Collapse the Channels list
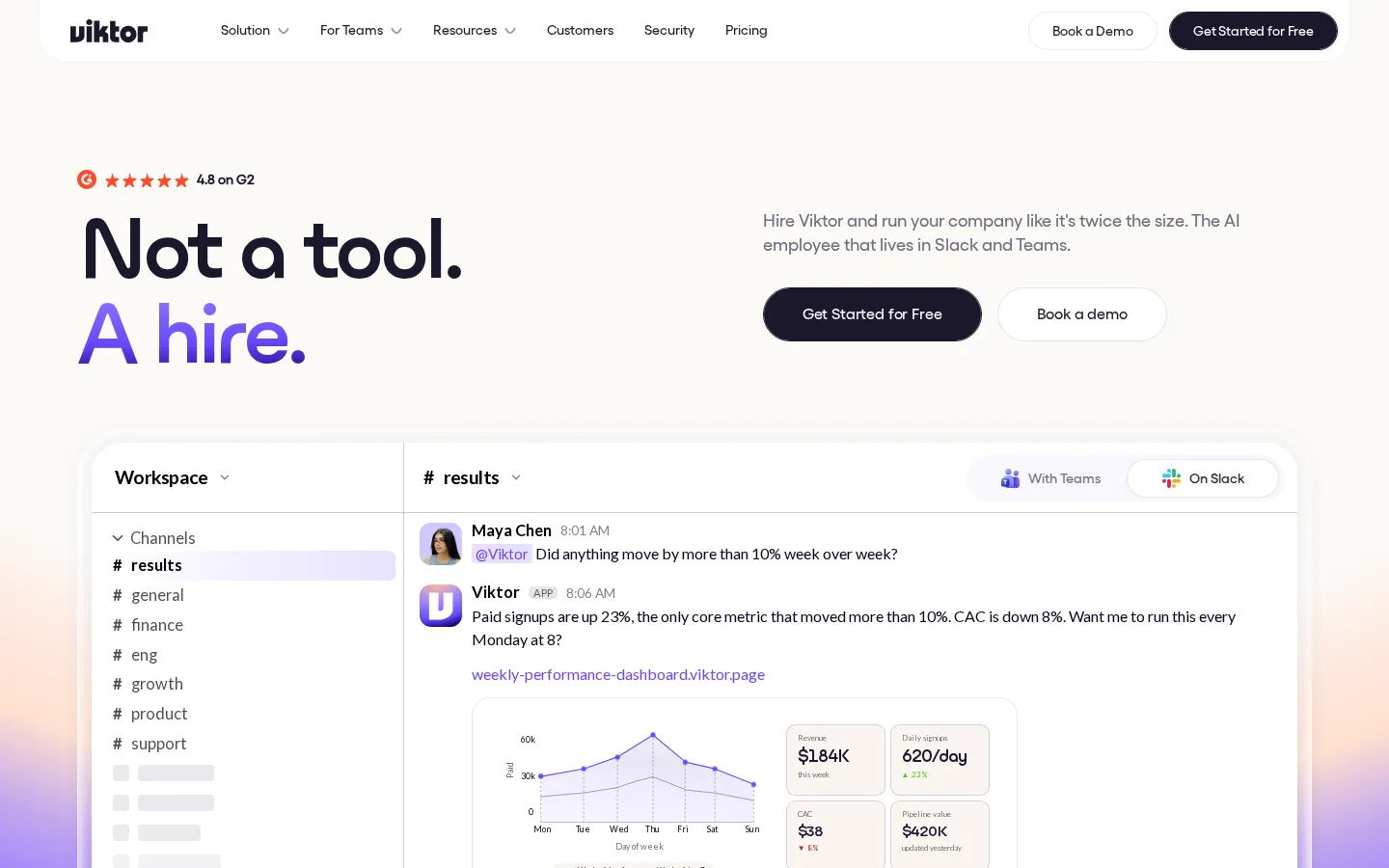Viewport: 1389px width, 868px height. pos(153,538)
